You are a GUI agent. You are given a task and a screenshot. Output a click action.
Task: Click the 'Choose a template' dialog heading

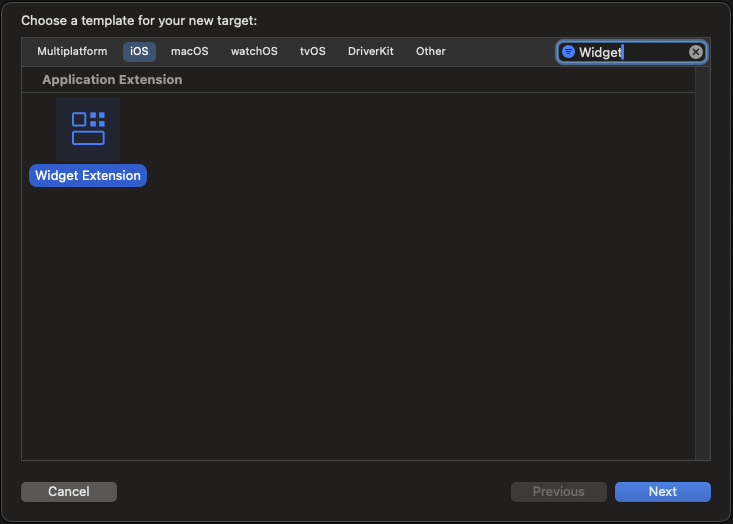[139, 20]
